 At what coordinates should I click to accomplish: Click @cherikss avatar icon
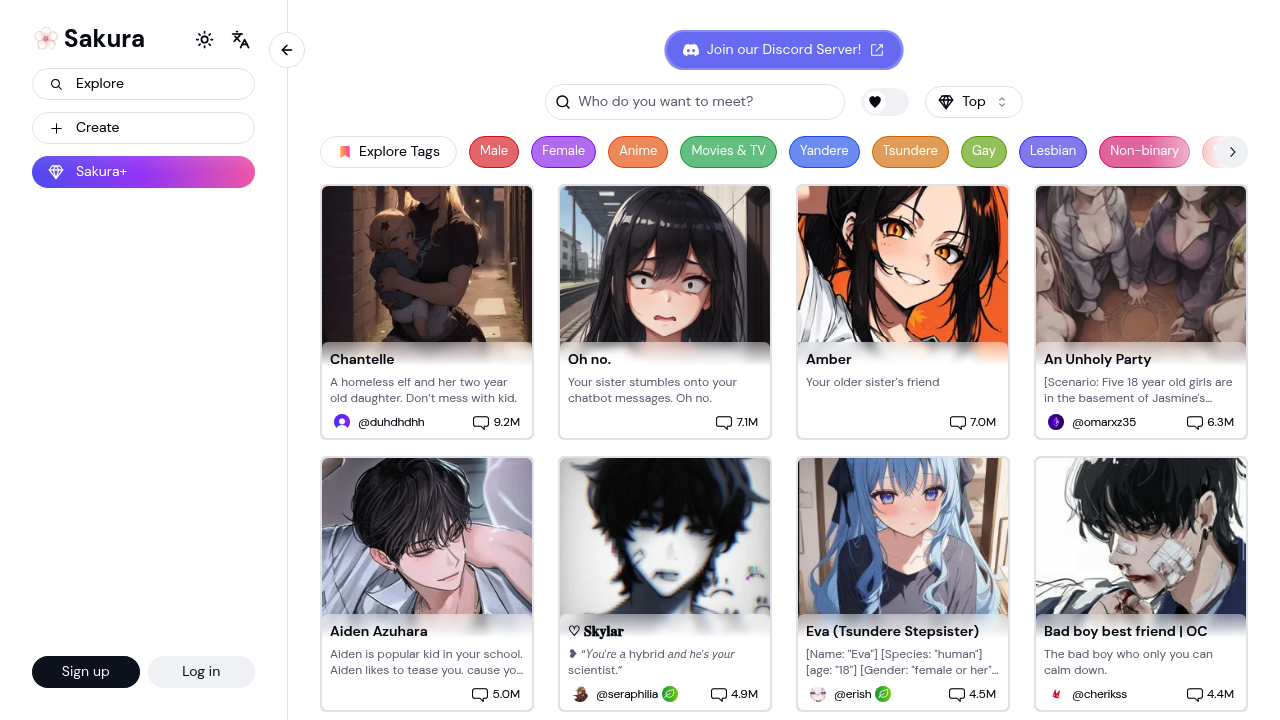(x=1056, y=694)
